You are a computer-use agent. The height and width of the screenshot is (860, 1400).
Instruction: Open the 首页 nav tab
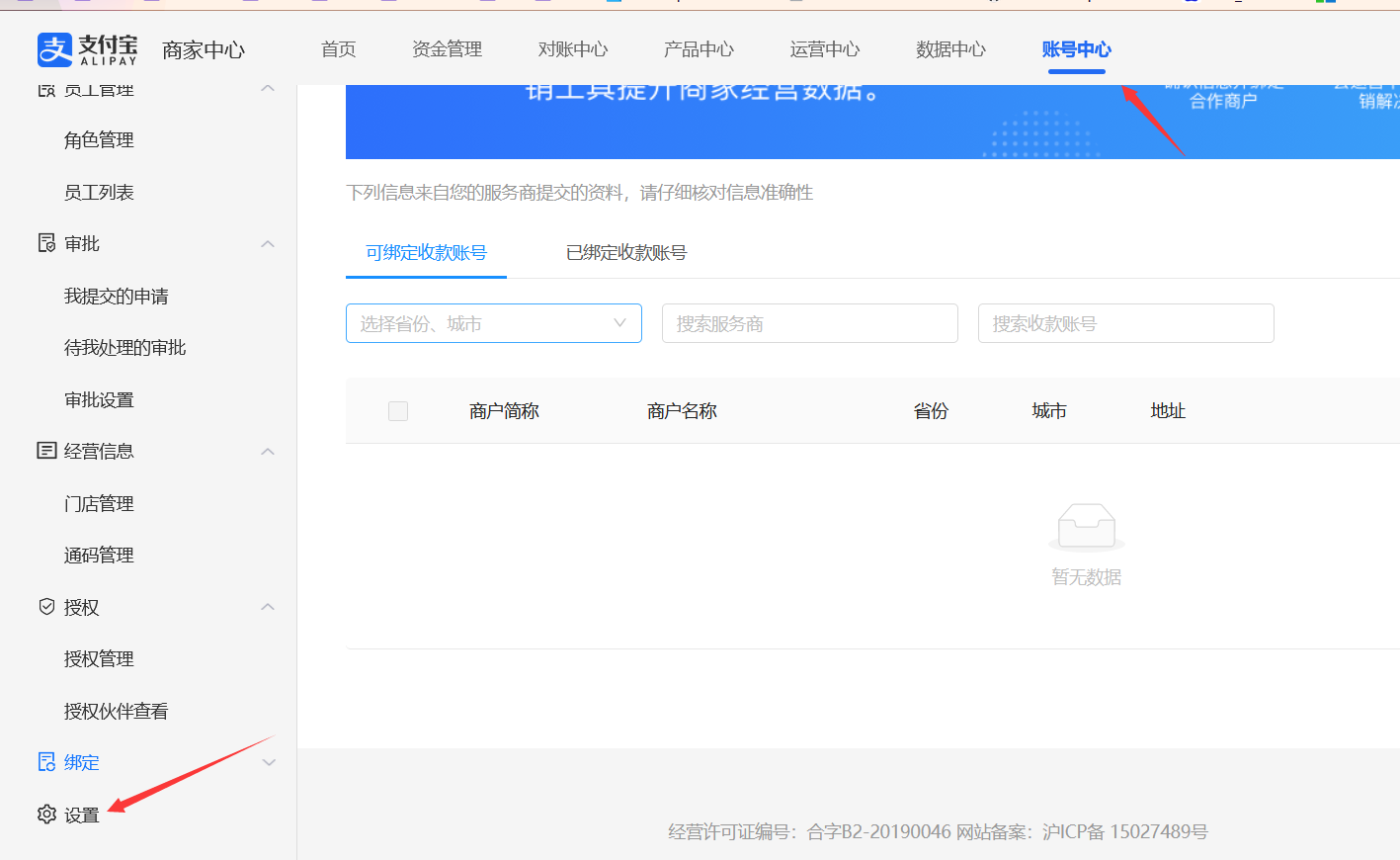point(339,49)
